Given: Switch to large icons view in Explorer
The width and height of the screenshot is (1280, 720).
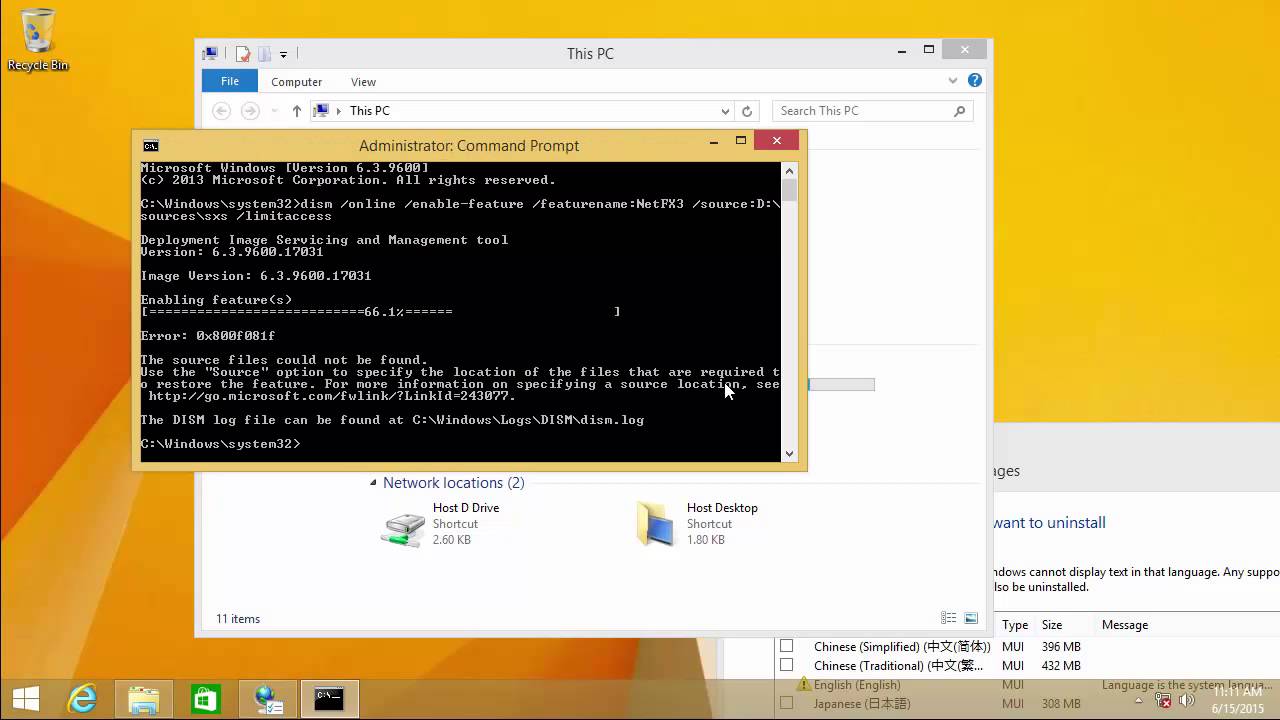Looking at the screenshot, I should [970, 619].
